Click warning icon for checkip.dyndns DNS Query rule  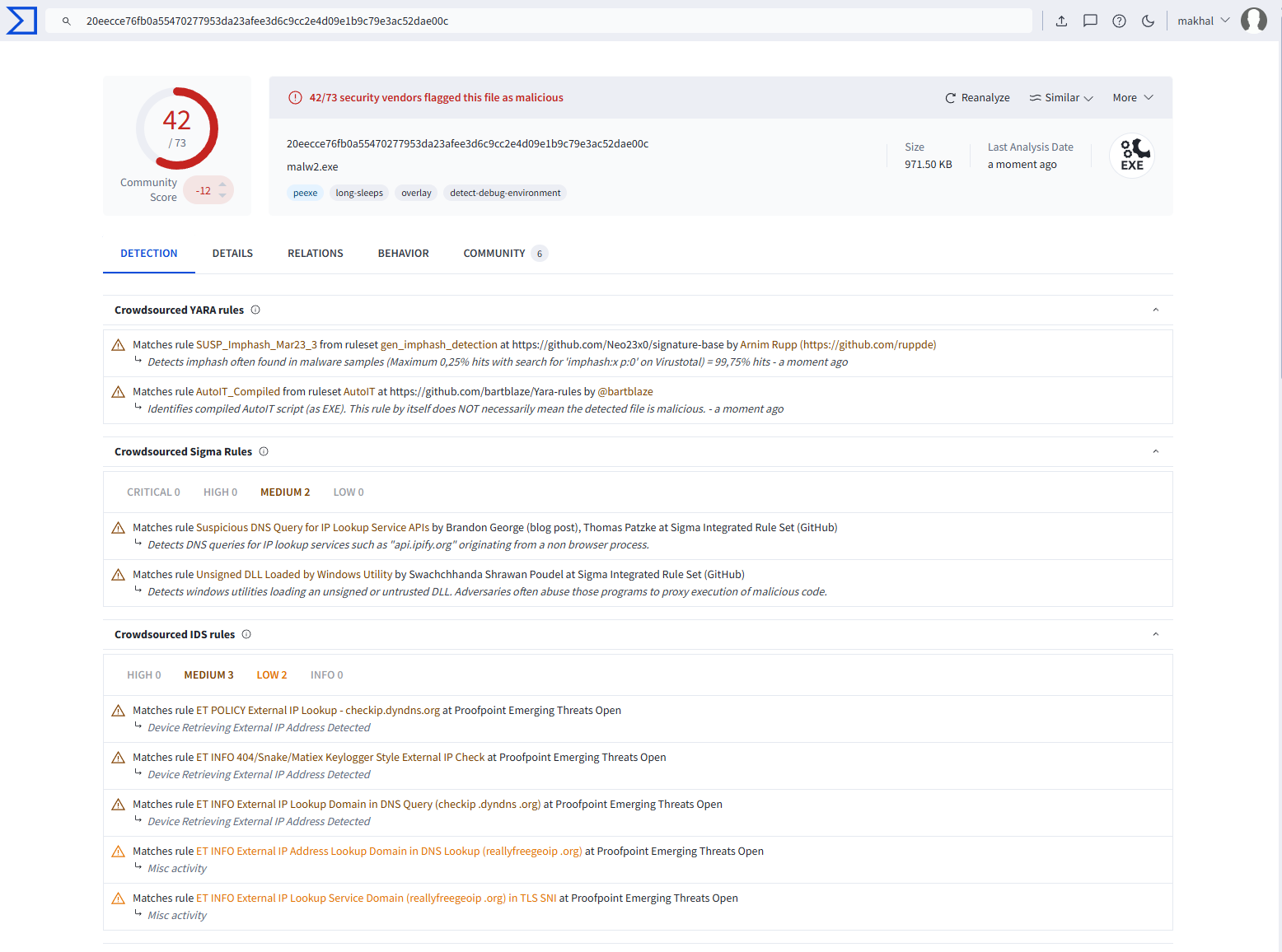[118, 805]
